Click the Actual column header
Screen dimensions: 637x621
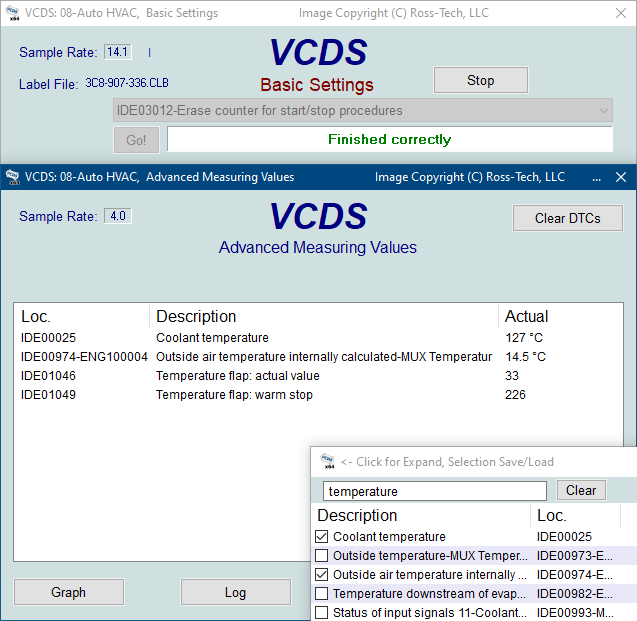(x=526, y=316)
